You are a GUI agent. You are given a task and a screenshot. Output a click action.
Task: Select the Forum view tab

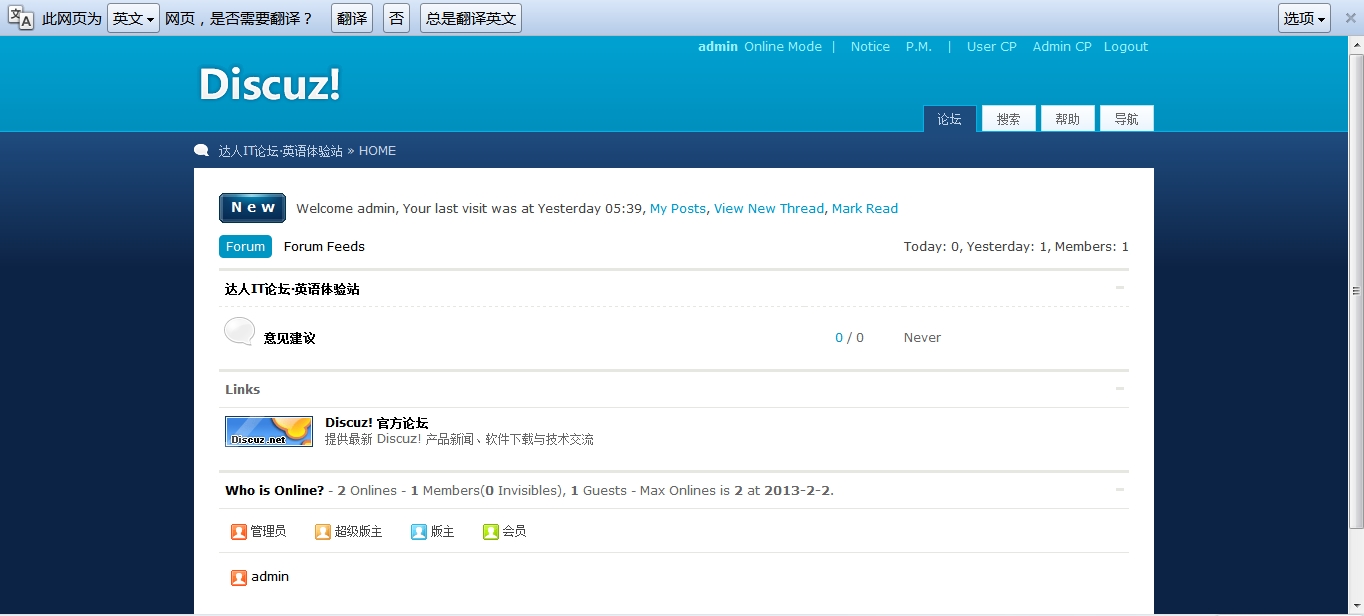pos(245,247)
